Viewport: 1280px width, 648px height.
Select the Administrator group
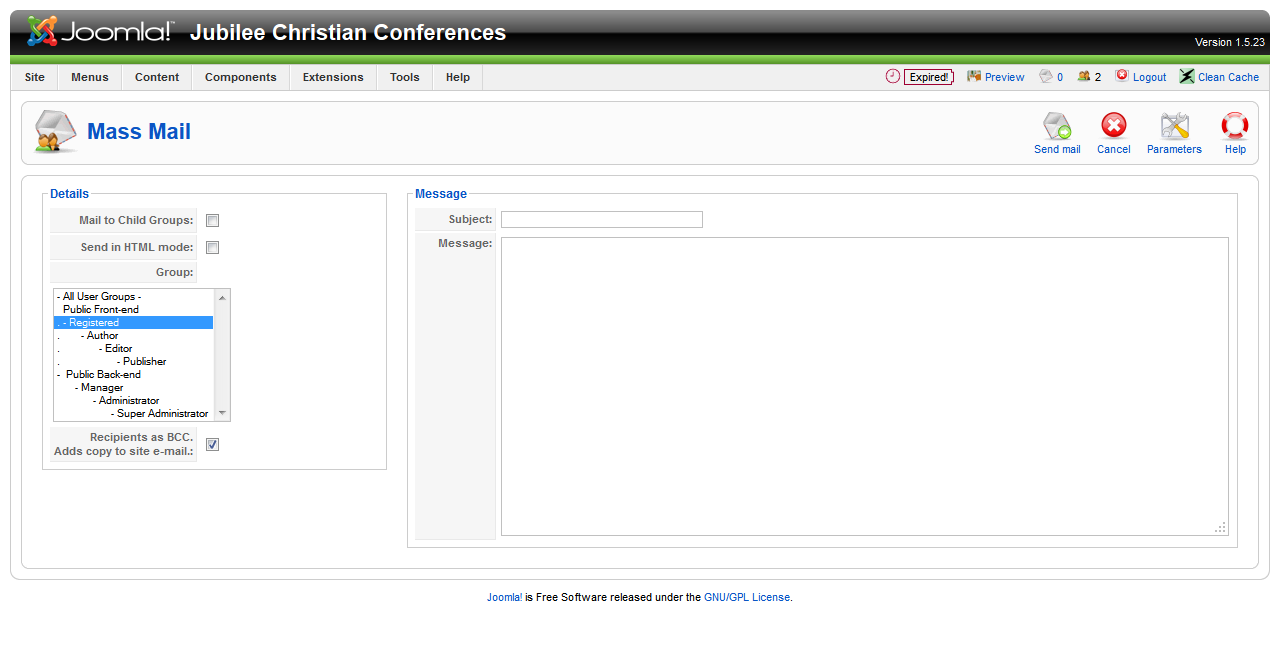pos(134,400)
